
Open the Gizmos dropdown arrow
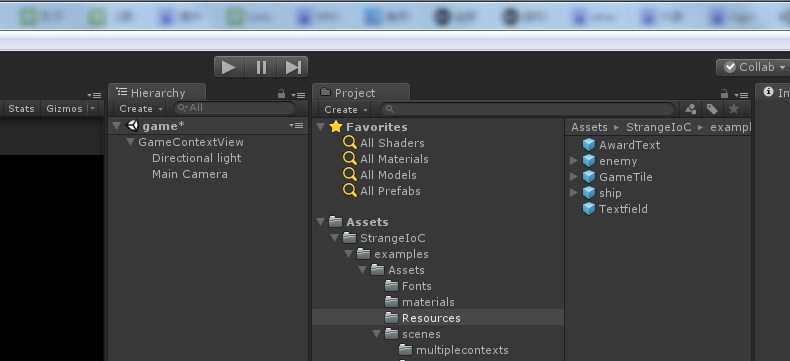92,108
